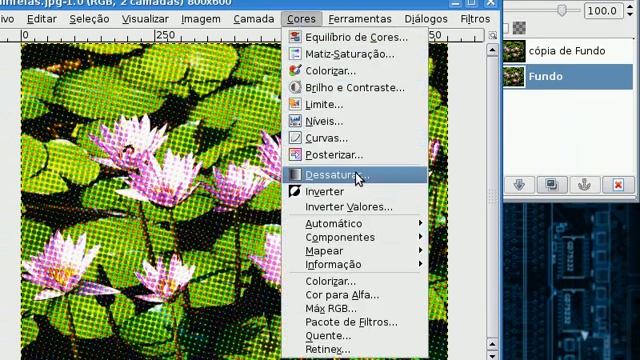The image size is (640, 360).
Task: Click the Dessaturar gradient icon
Action: point(295,175)
